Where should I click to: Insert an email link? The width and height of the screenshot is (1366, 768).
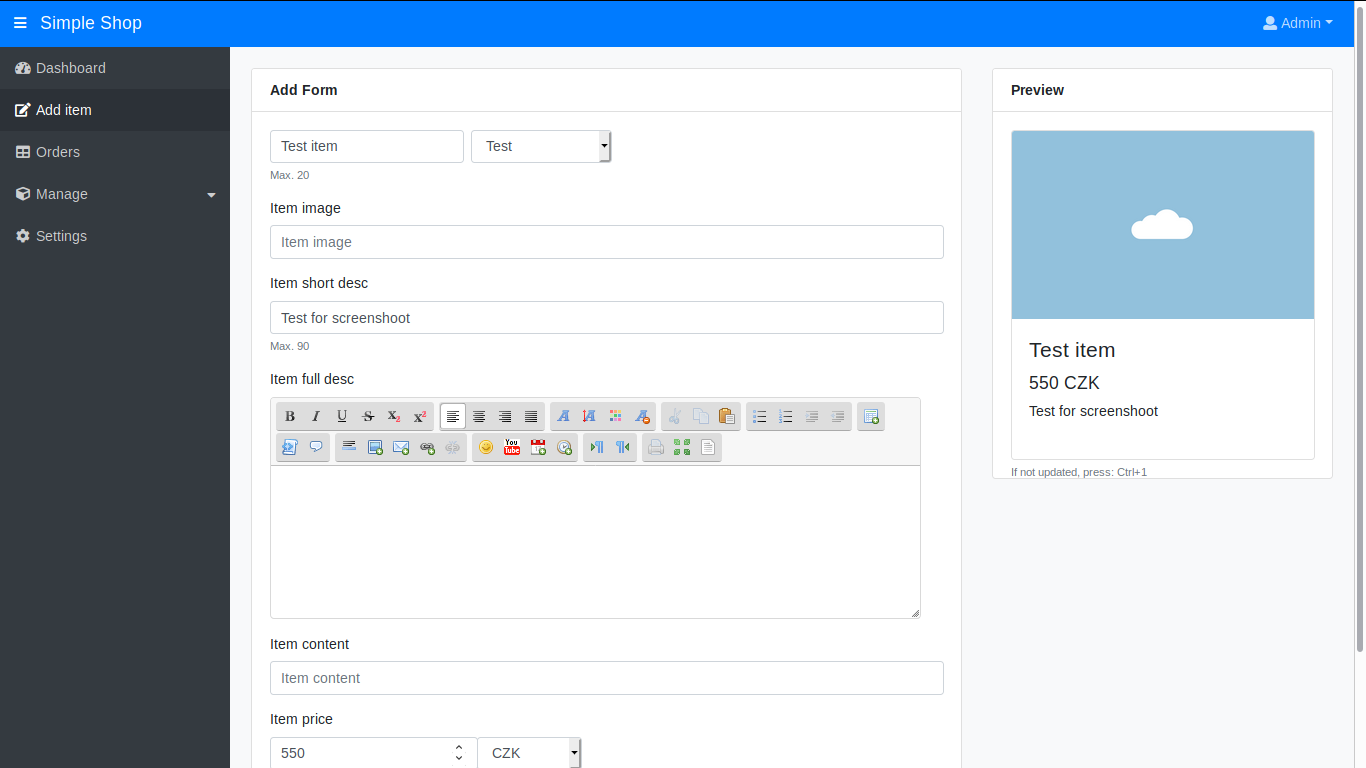click(401, 447)
